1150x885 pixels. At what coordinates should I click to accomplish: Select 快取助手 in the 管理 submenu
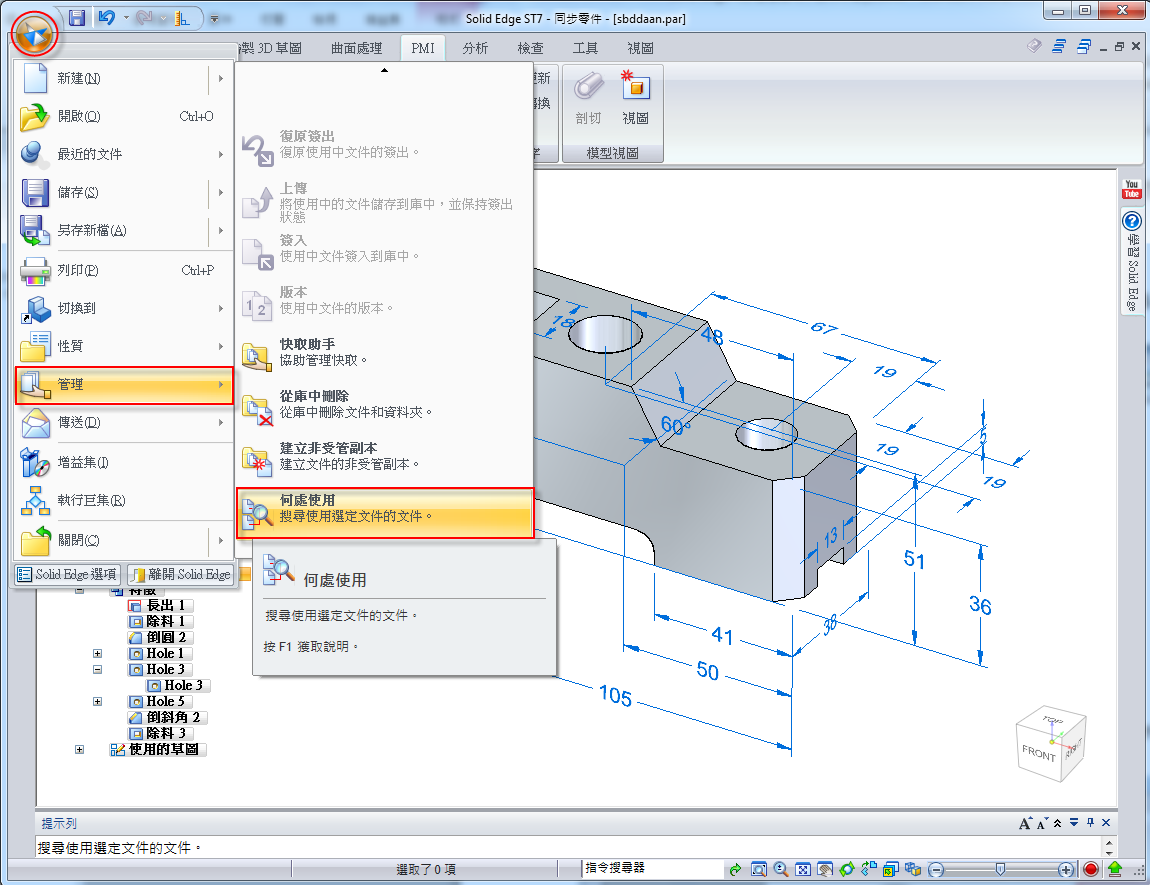pos(385,353)
